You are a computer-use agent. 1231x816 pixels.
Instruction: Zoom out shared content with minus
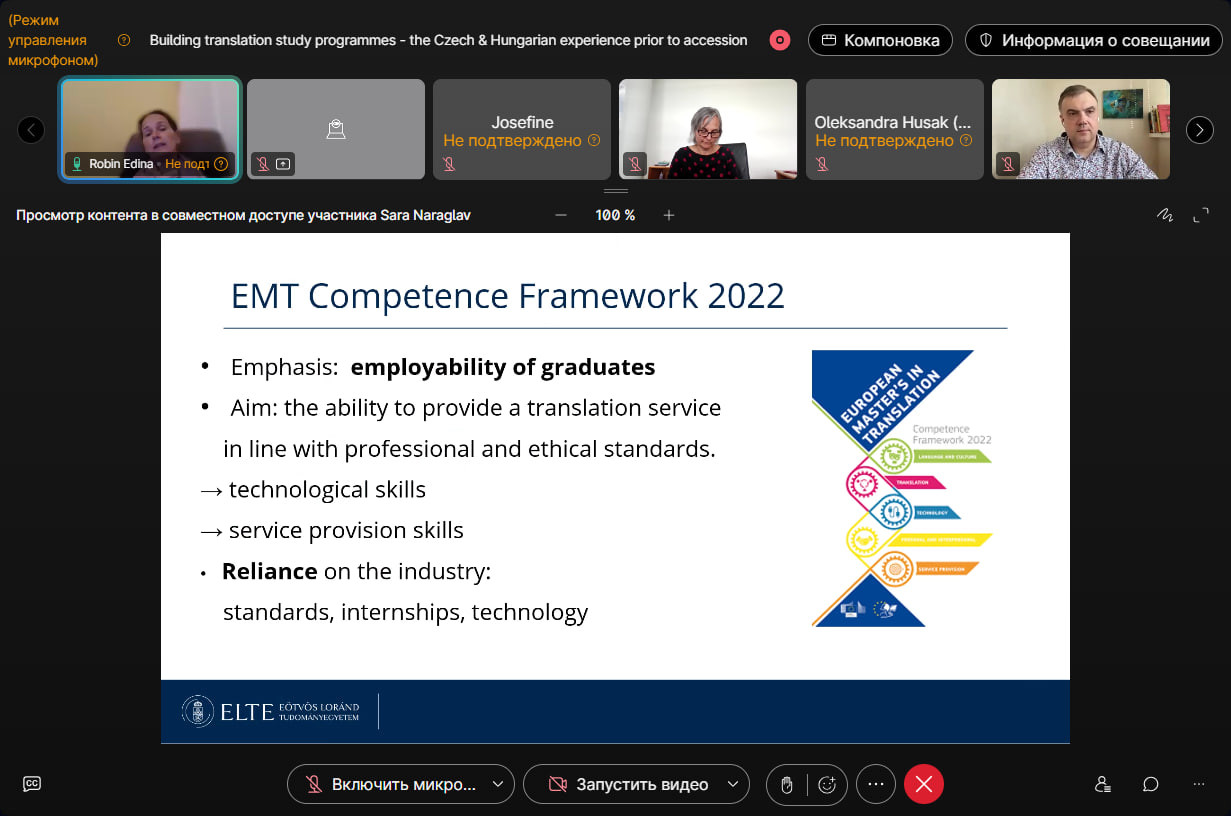tap(561, 215)
